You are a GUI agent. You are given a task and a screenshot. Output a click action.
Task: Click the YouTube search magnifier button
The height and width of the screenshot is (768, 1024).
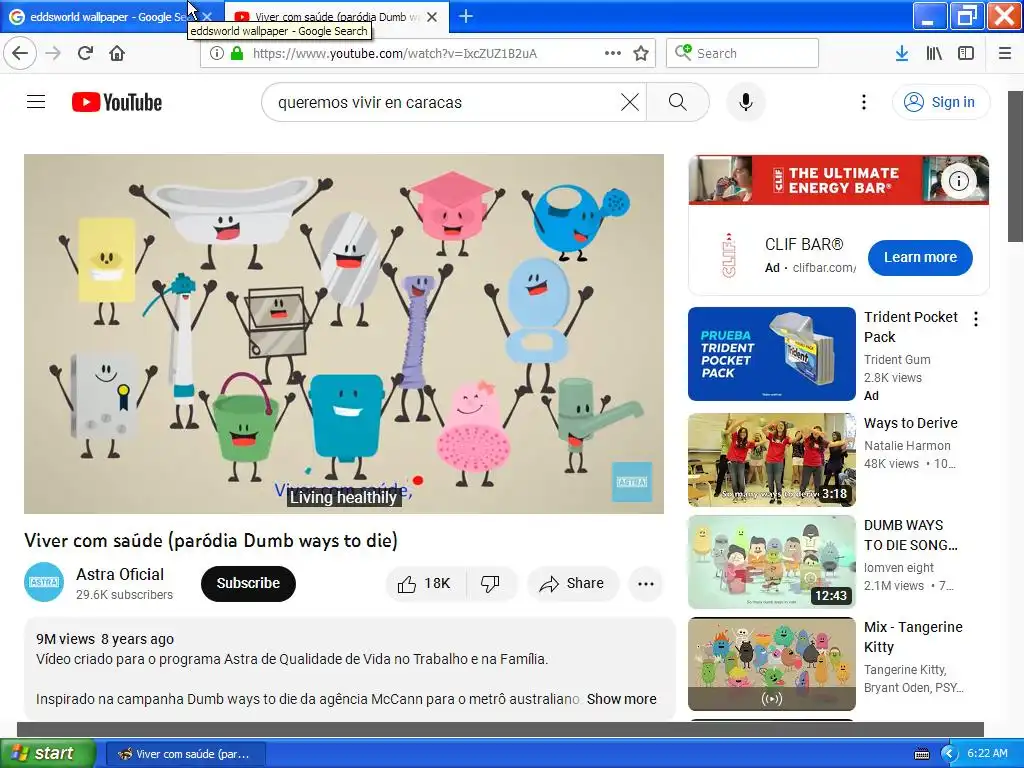(x=678, y=102)
